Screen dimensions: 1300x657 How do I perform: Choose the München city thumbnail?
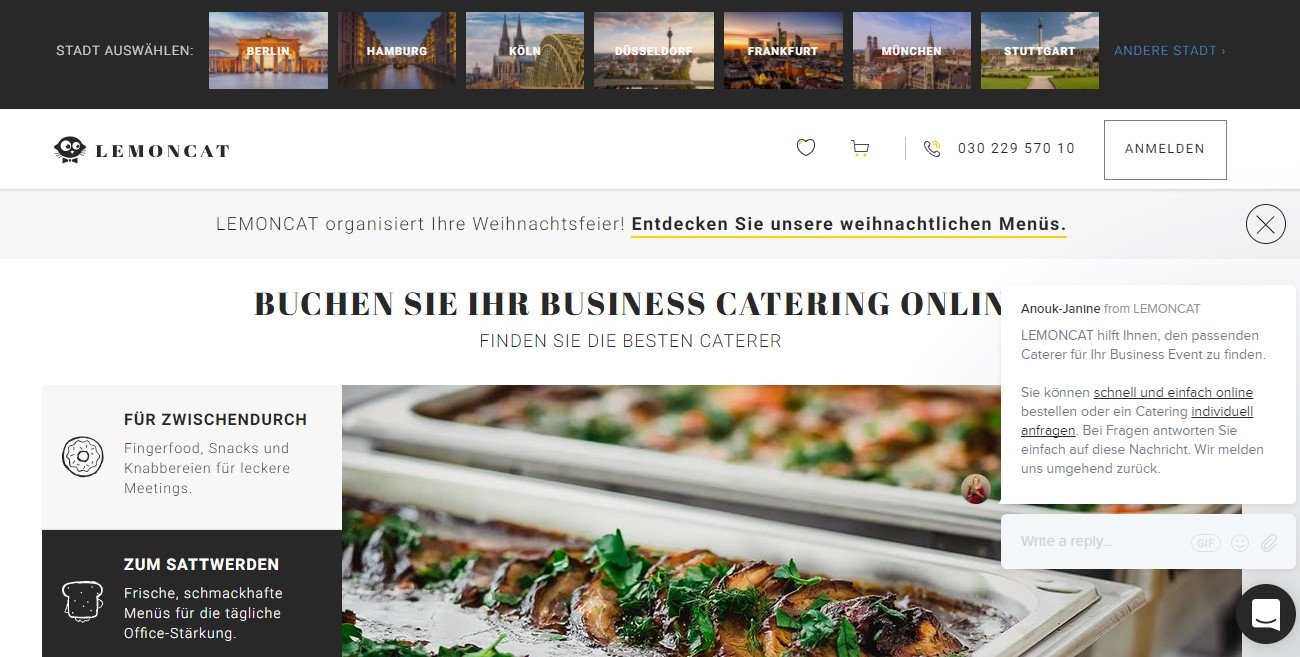[912, 50]
